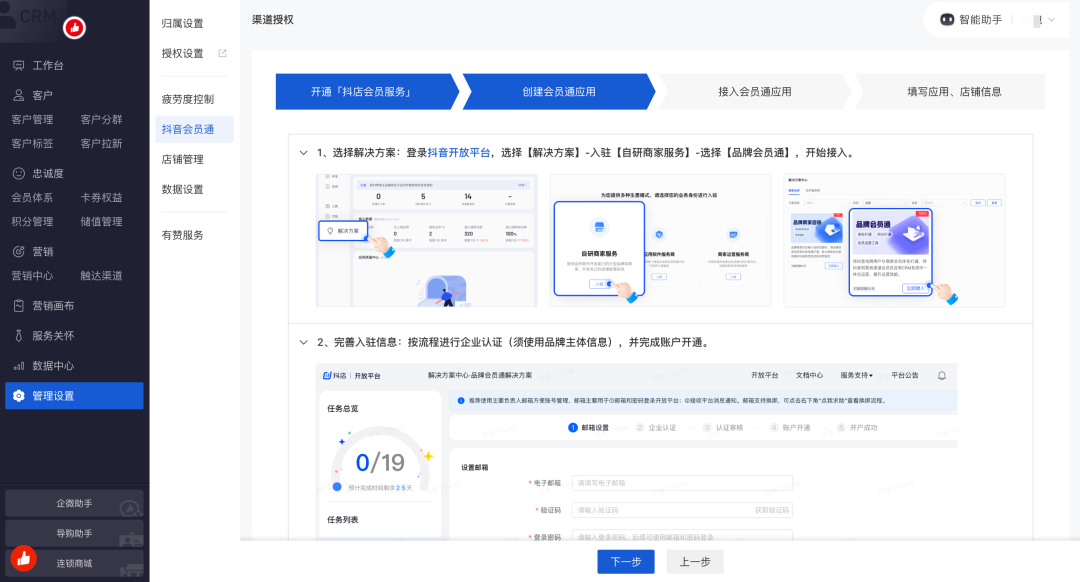
Task: Open the 解决方案 tutorial screenshot
Action: tap(426, 240)
